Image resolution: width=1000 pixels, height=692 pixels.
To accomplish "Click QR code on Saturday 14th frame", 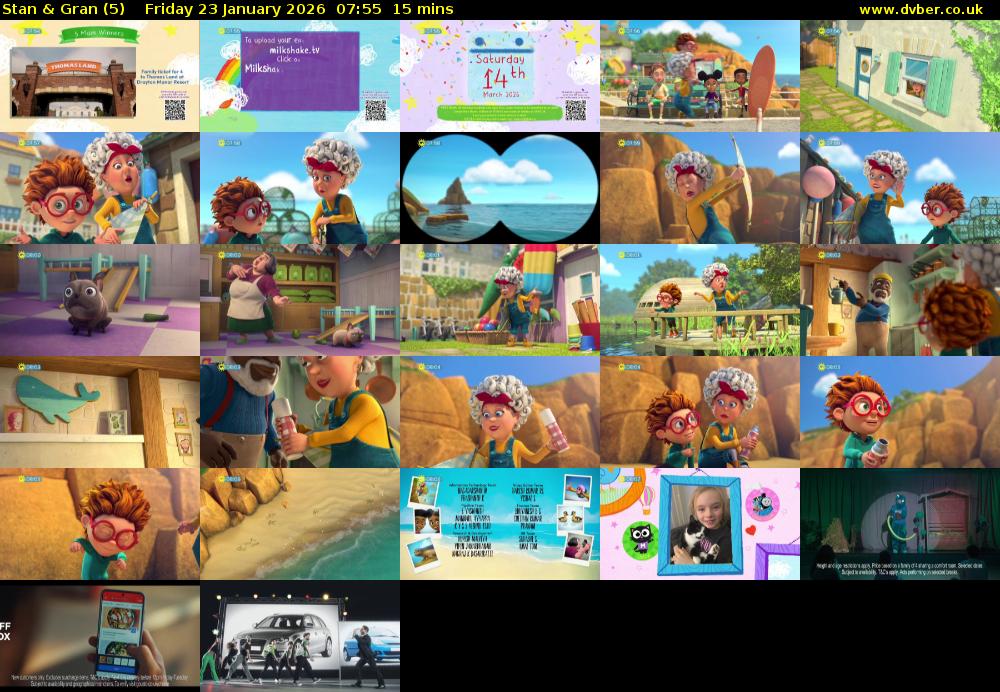I will point(575,109).
